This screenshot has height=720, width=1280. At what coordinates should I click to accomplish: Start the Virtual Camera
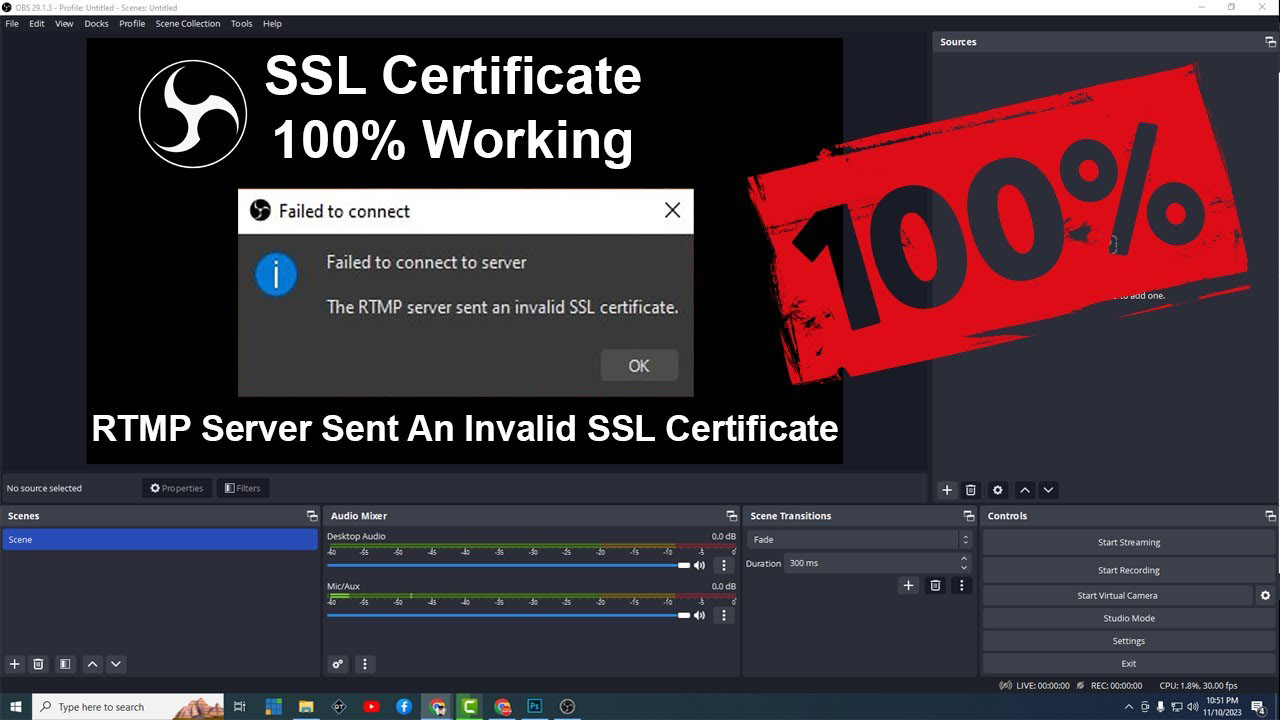tap(1117, 596)
